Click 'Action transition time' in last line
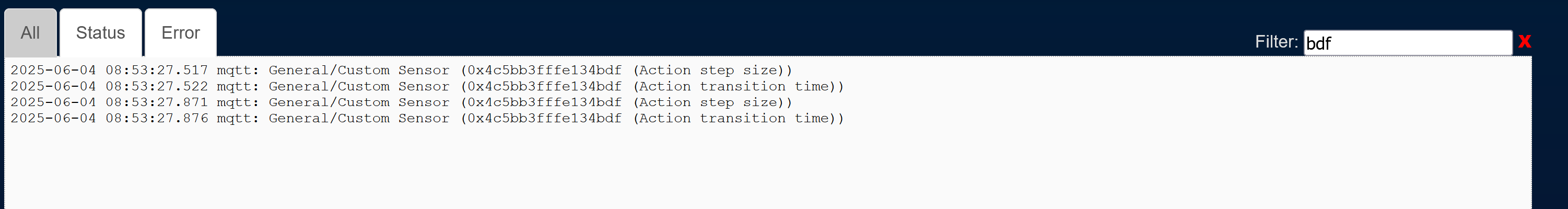Screen dimensions: 1568x209 (x=738, y=118)
